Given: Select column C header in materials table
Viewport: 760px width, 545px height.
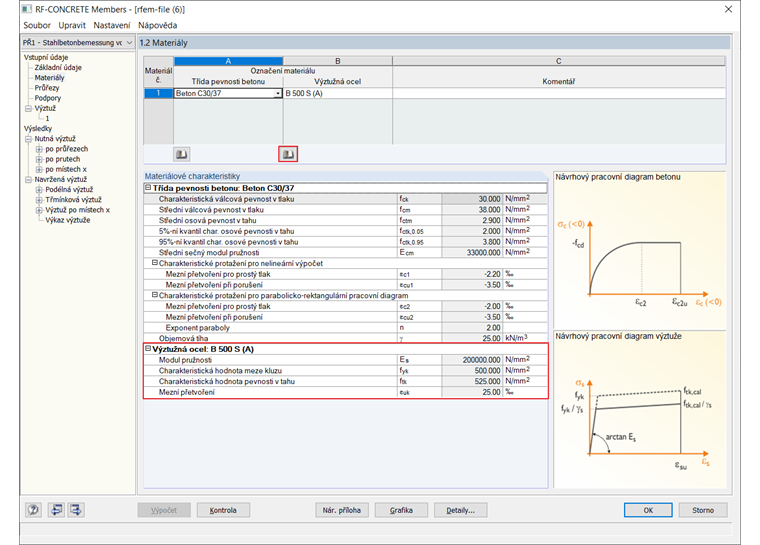Looking at the screenshot, I should pos(559,61).
